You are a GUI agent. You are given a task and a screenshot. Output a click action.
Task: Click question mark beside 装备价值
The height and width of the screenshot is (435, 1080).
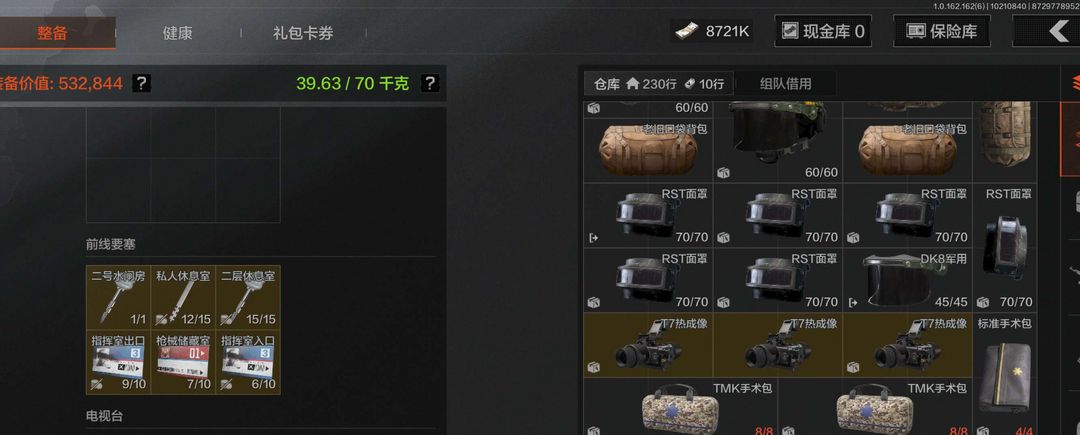(x=141, y=83)
